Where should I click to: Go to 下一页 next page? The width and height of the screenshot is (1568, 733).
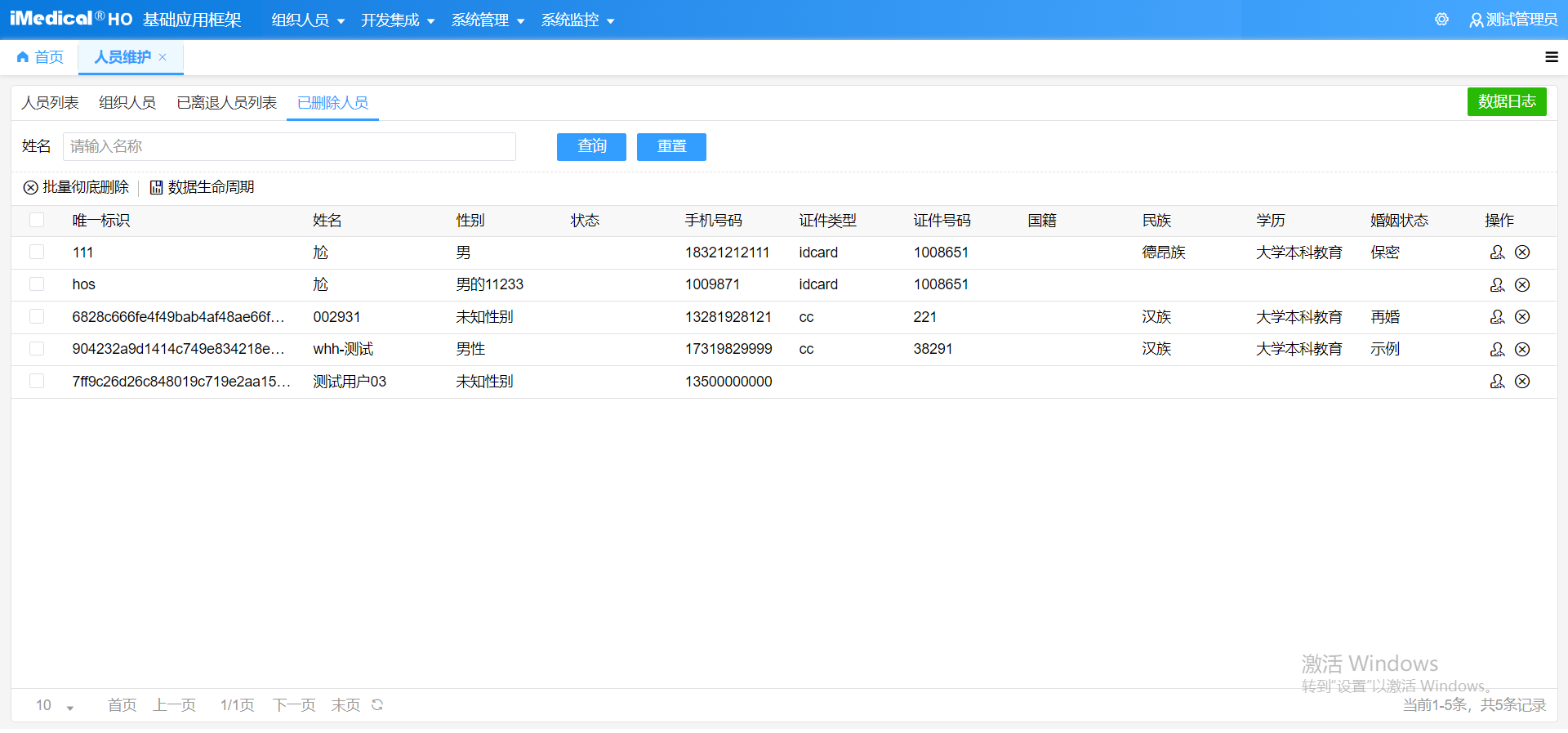(x=294, y=705)
